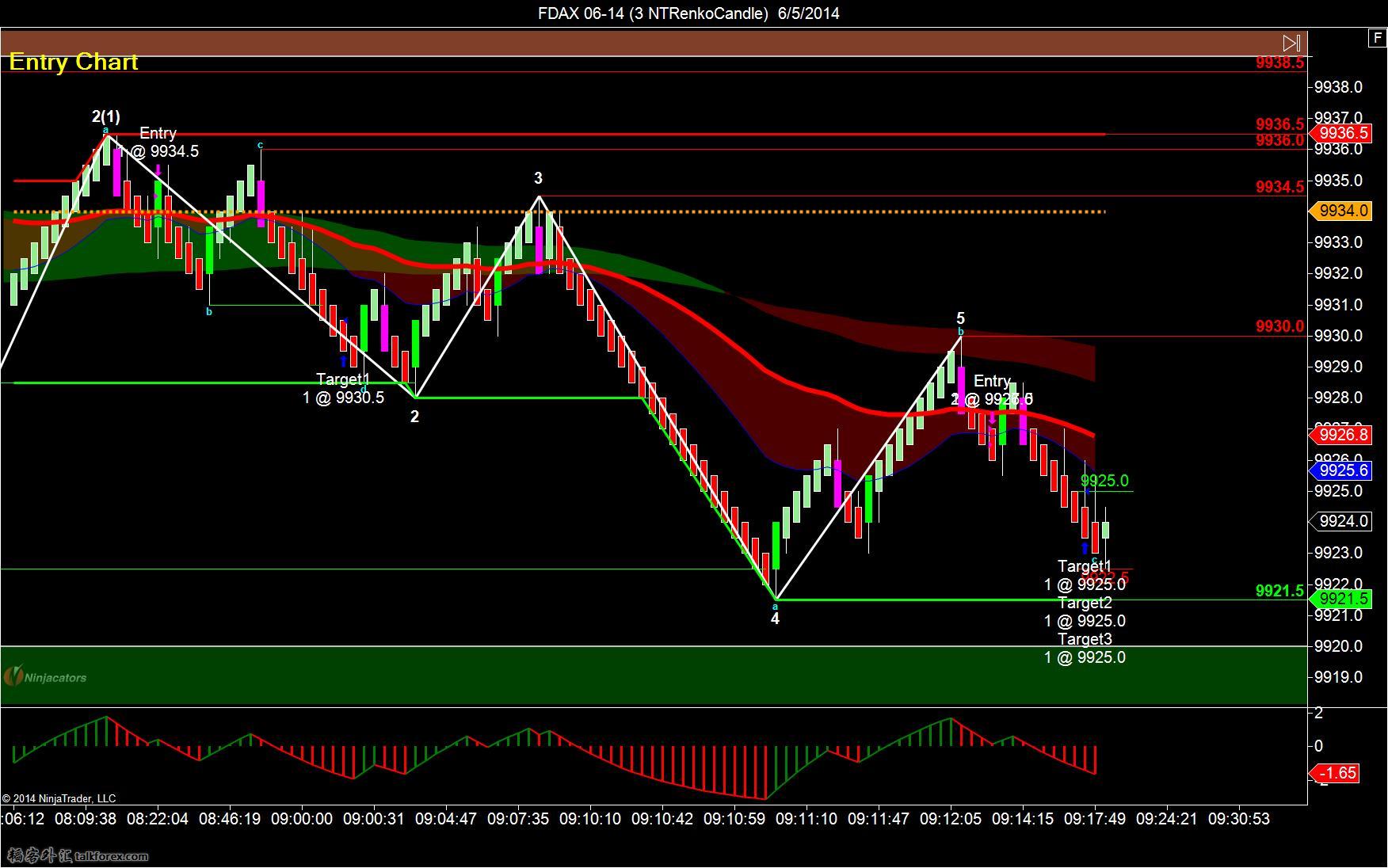The height and width of the screenshot is (868, 1388).
Task: Click the '09:10:59' time axis label
Action: pos(734,819)
